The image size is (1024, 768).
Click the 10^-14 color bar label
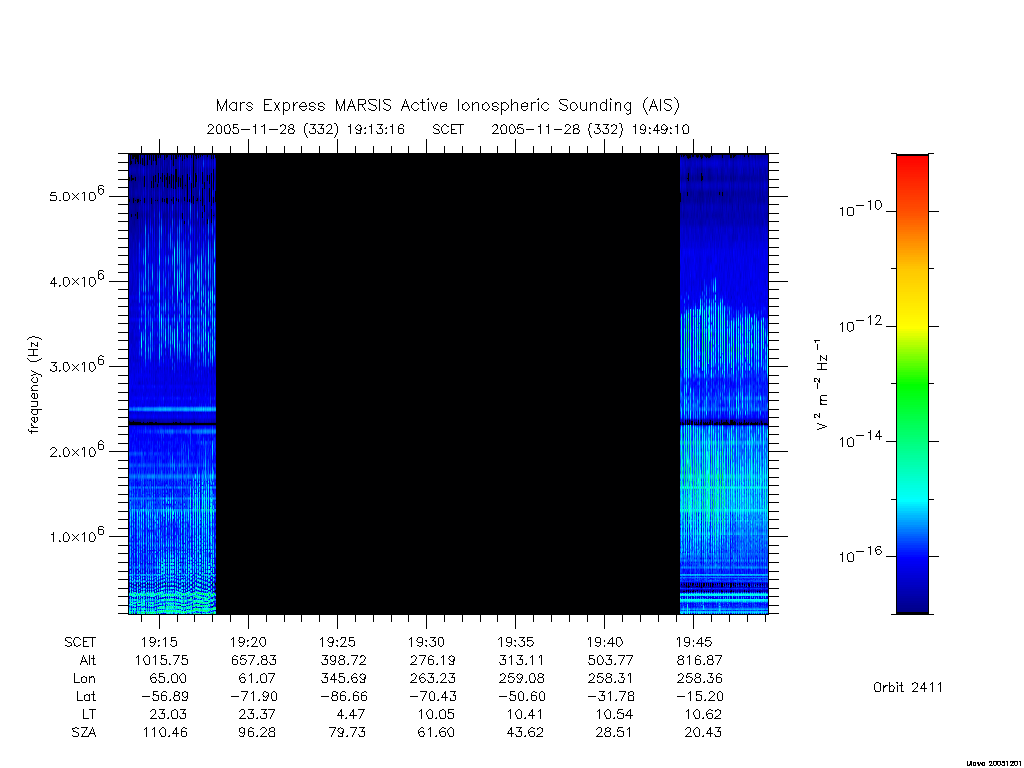860,440
